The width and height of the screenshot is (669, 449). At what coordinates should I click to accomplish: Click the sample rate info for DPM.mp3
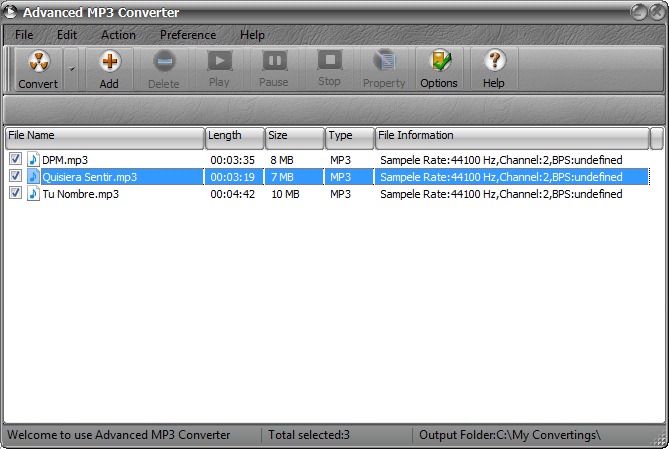[501, 160]
